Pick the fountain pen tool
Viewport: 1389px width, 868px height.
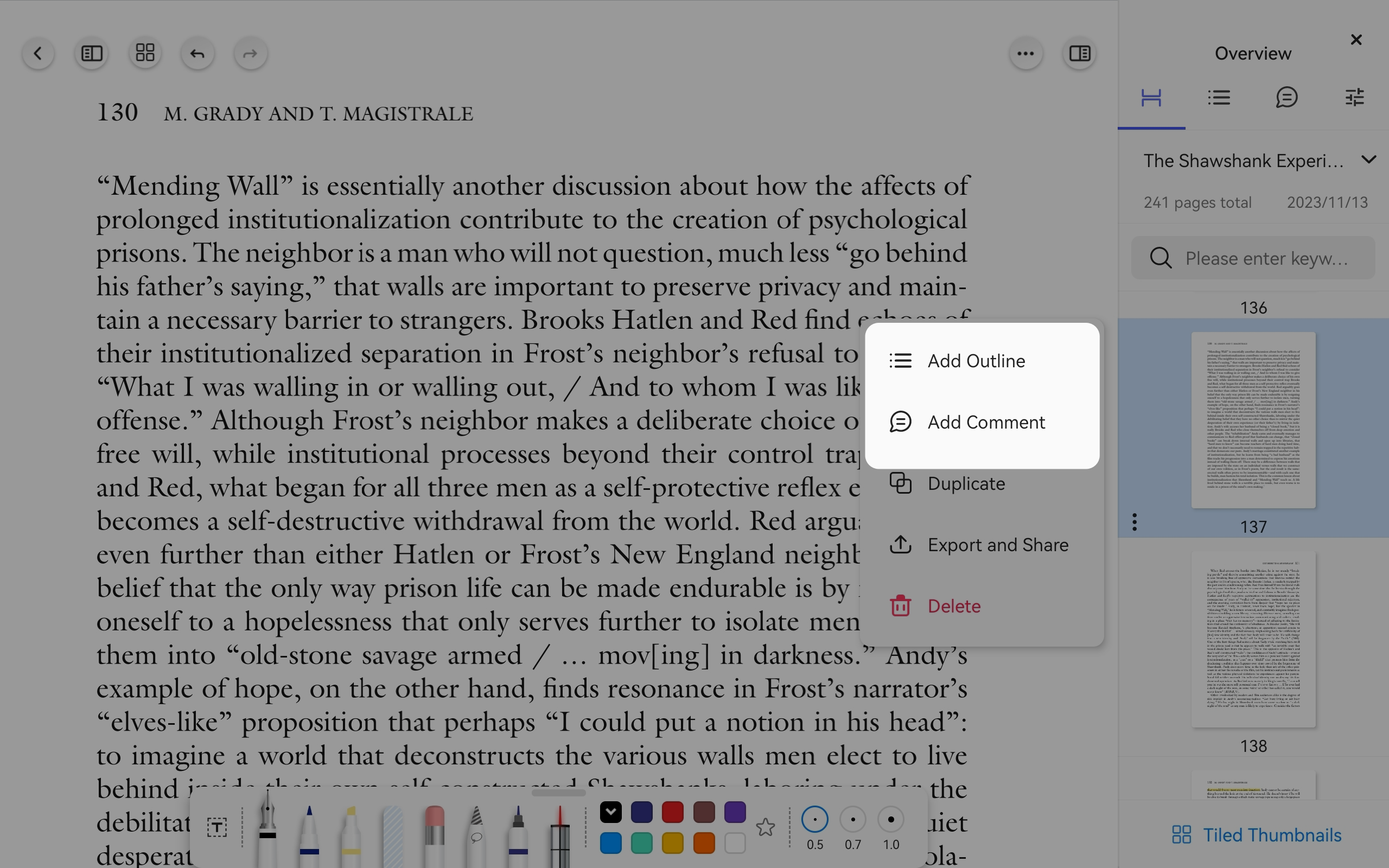point(267,829)
